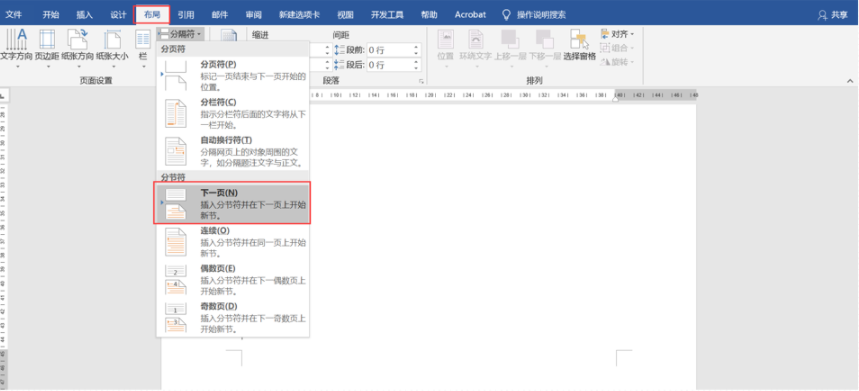Collapse the ribbon with the chevron

click(x=850, y=81)
